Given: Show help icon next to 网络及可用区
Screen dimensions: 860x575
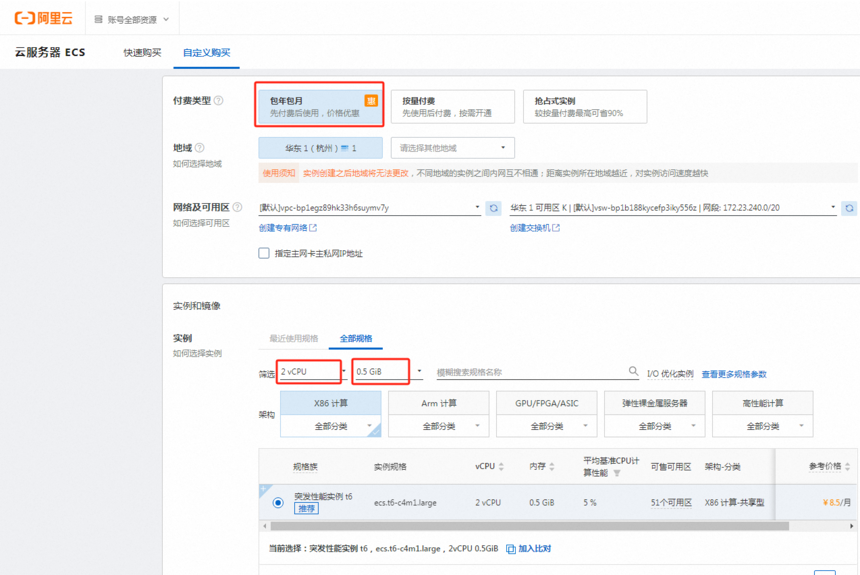Looking at the screenshot, I should [x=237, y=207].
